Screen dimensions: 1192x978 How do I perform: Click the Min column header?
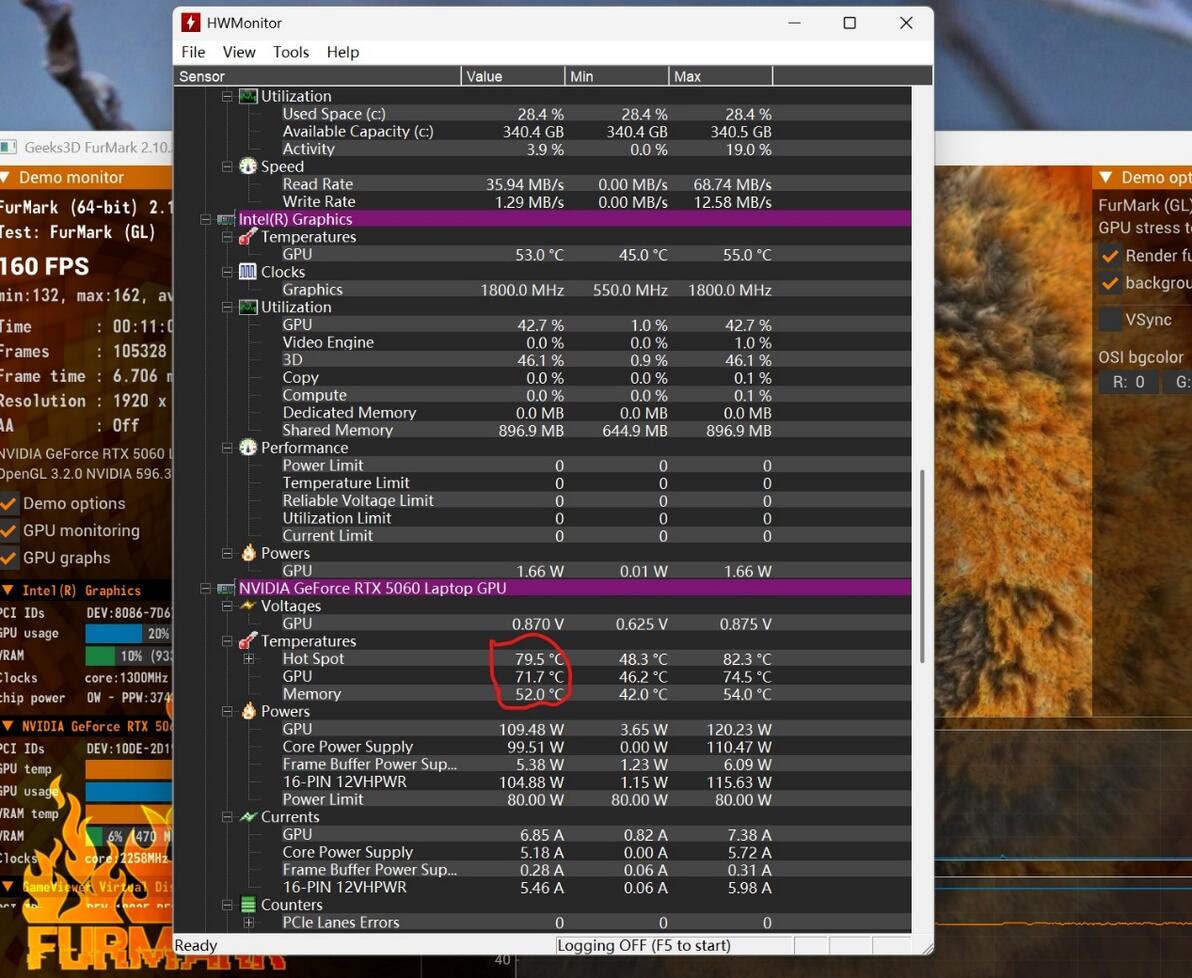[x=617, y=76]
